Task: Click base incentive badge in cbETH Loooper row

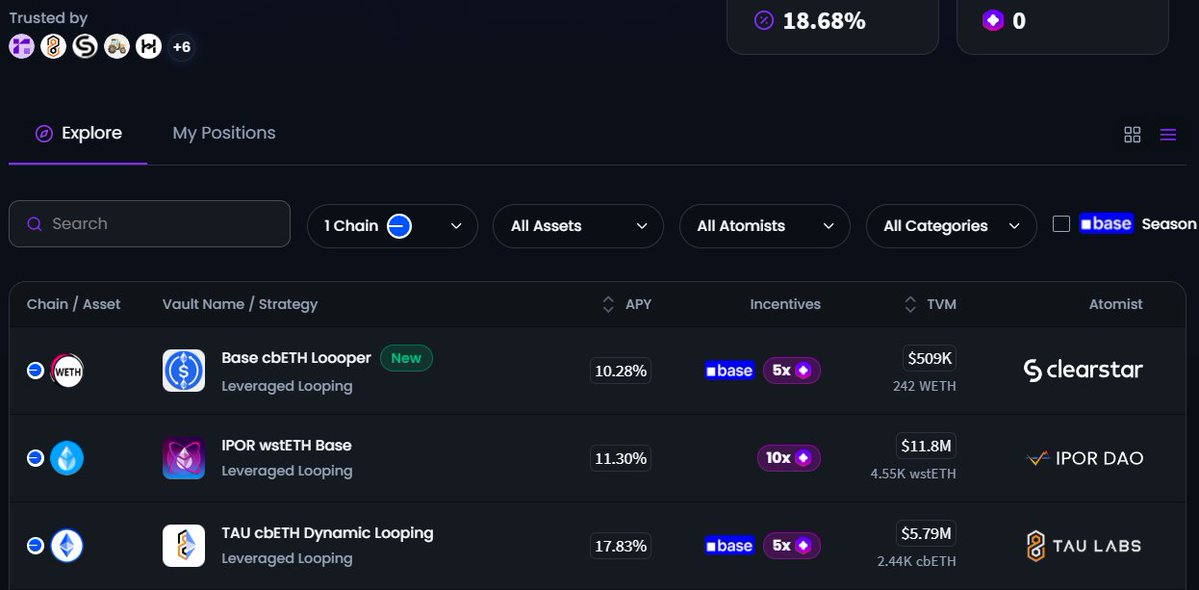Action: click(x=729, y=371)
